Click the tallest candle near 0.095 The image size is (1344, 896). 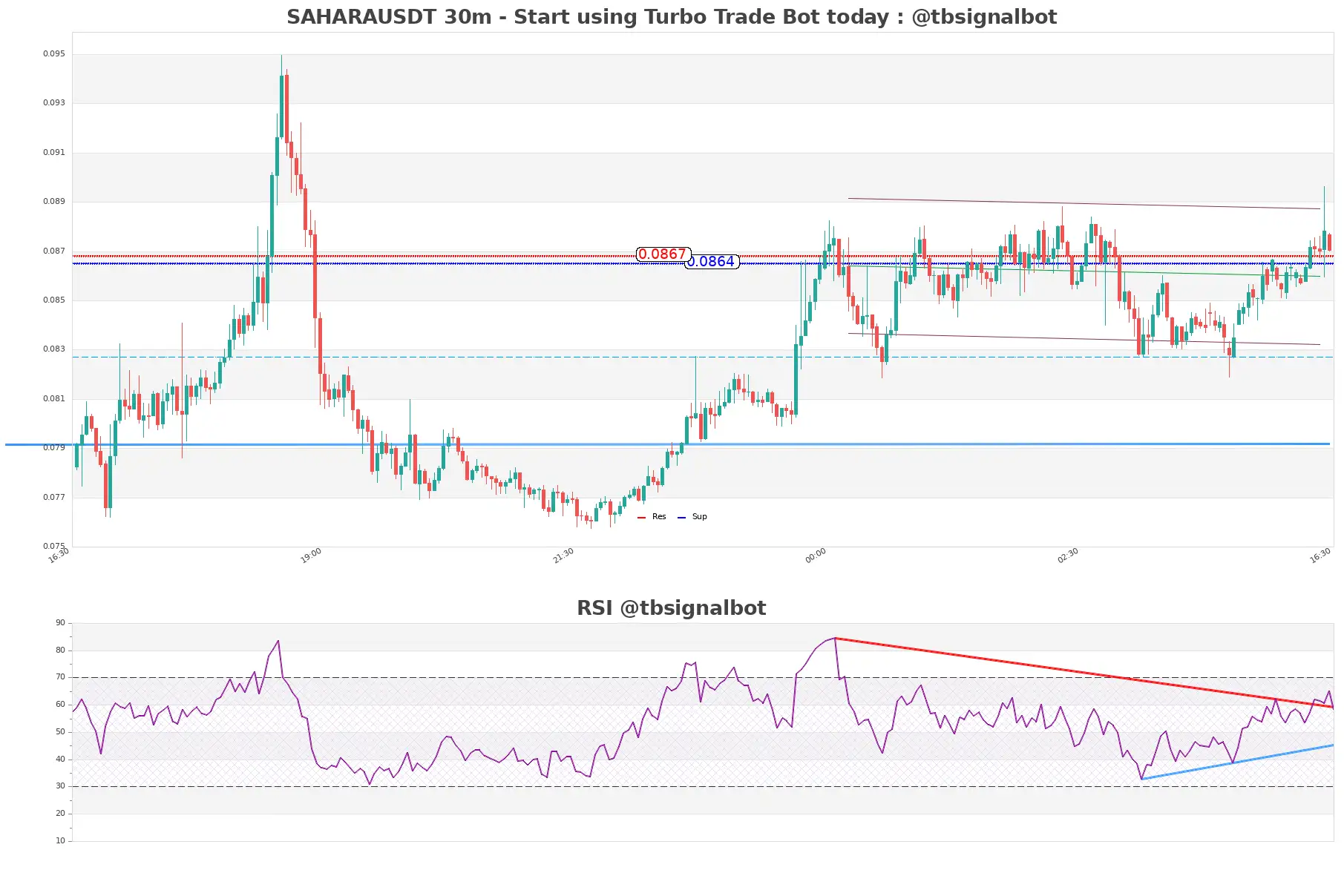tap(281, 108)
